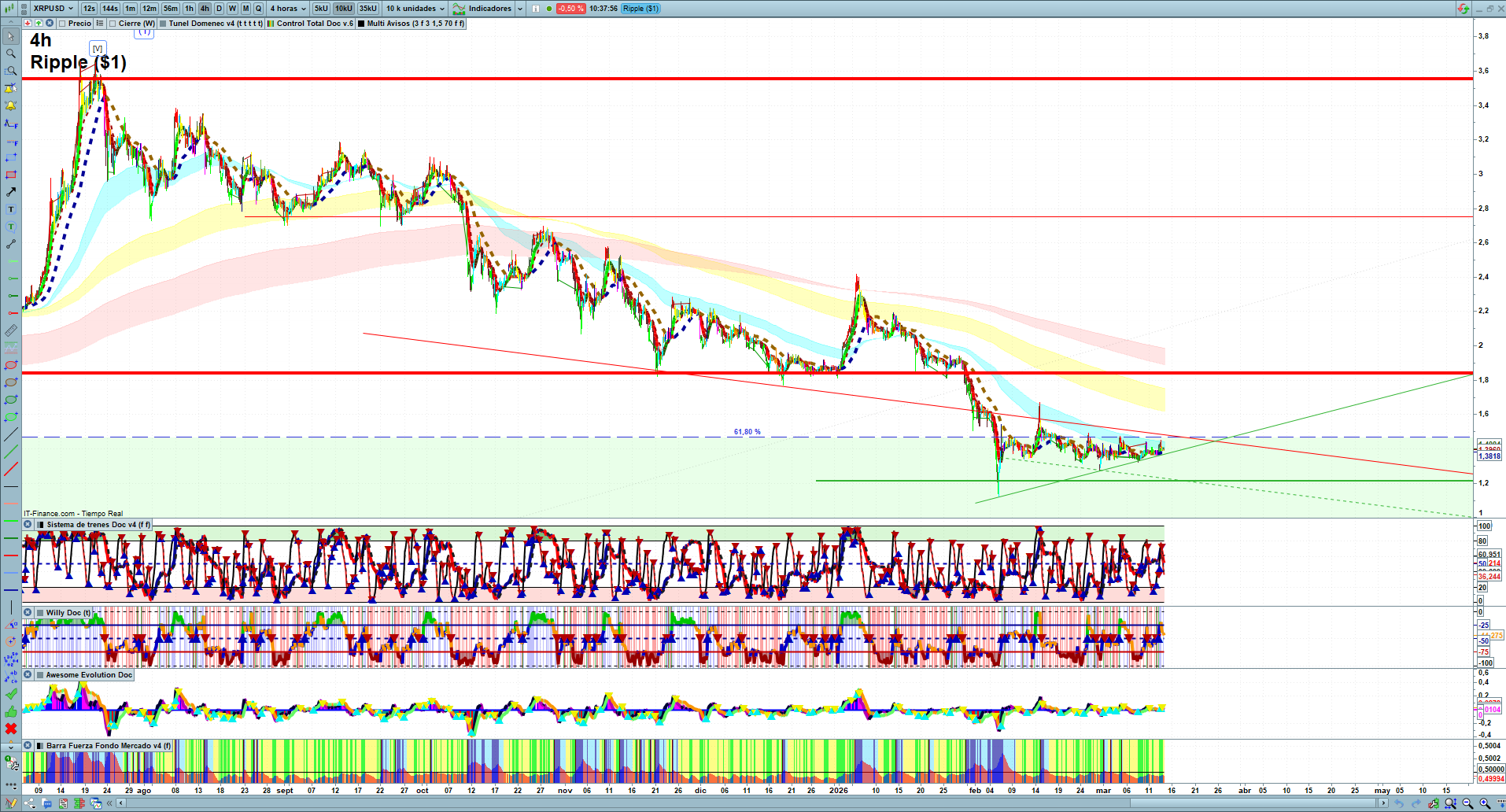Close the Sistema de trenes Doc indicator panel
This screenshot has height=812, width=1506.
click(28, 525)
